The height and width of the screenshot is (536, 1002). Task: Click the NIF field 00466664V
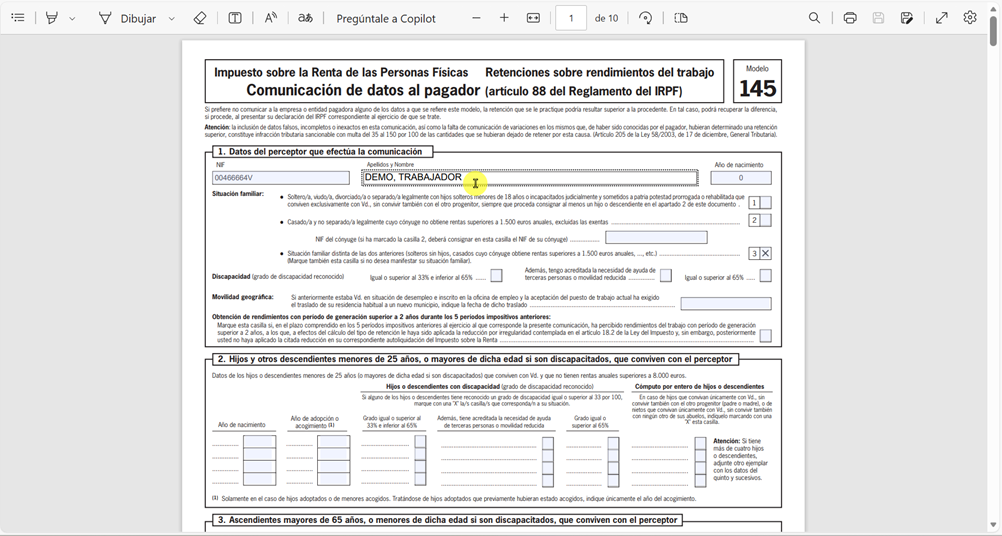[281, 178]
